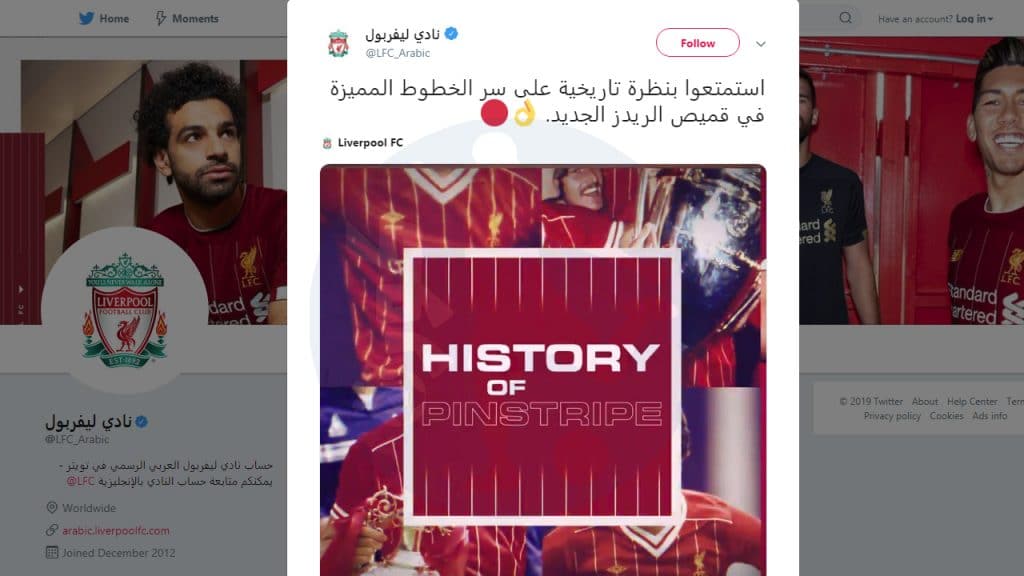Click the calendar icon beside Joined December 2012

pos(52,552)
